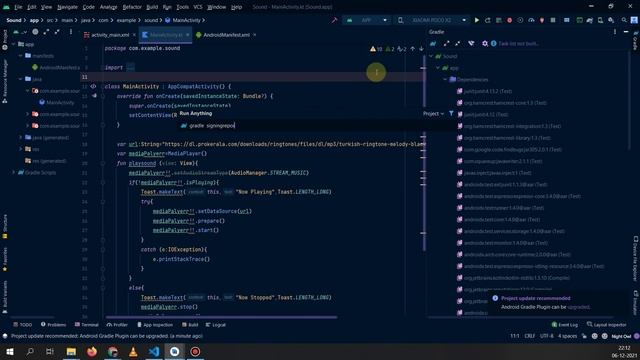This screenshot has height=360, width=640.
Task: Click the Profile app gauge icon
Action: [x=531, y=20]
